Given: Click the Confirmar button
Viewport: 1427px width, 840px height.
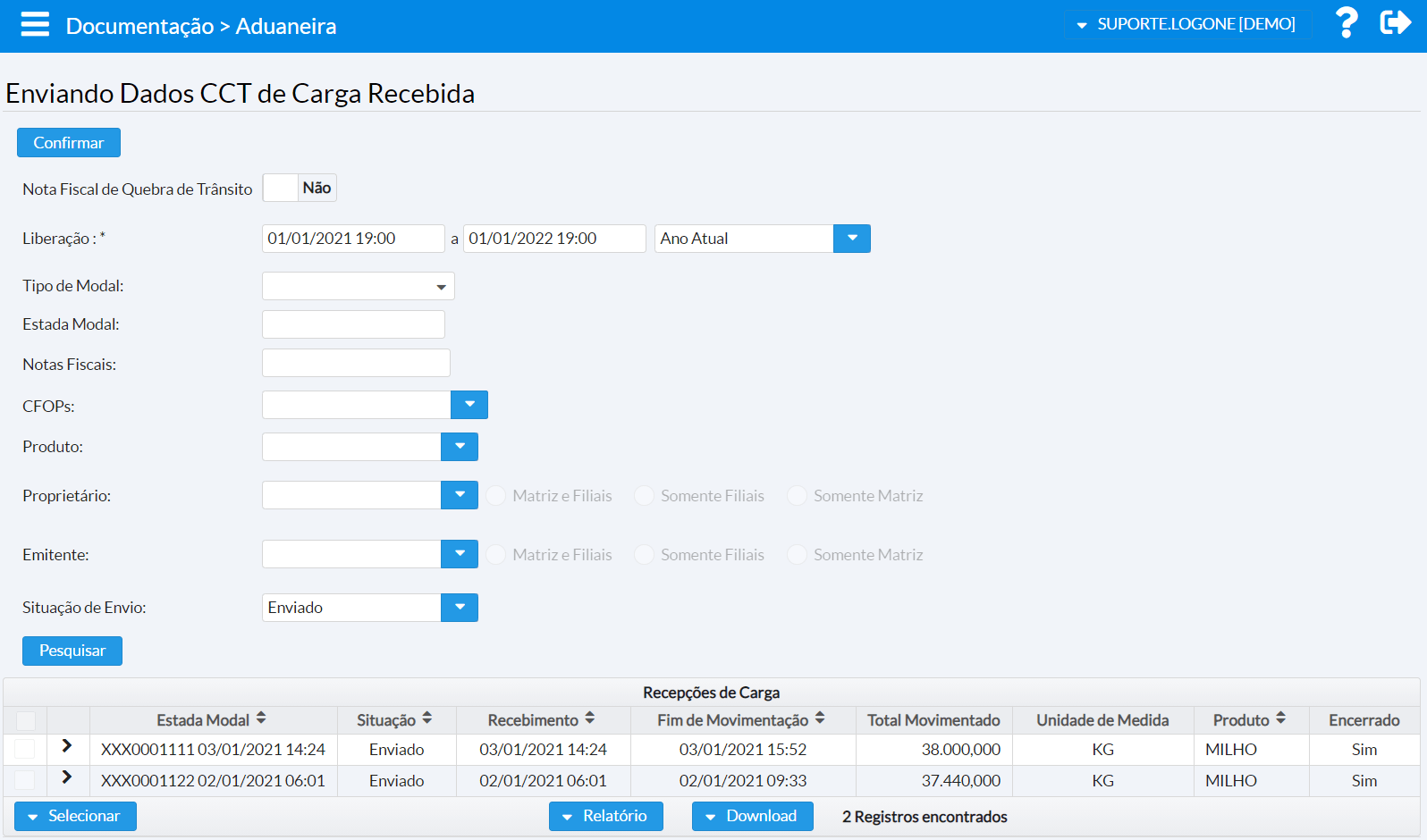Looking at the screenshot, I should point(69,143).
